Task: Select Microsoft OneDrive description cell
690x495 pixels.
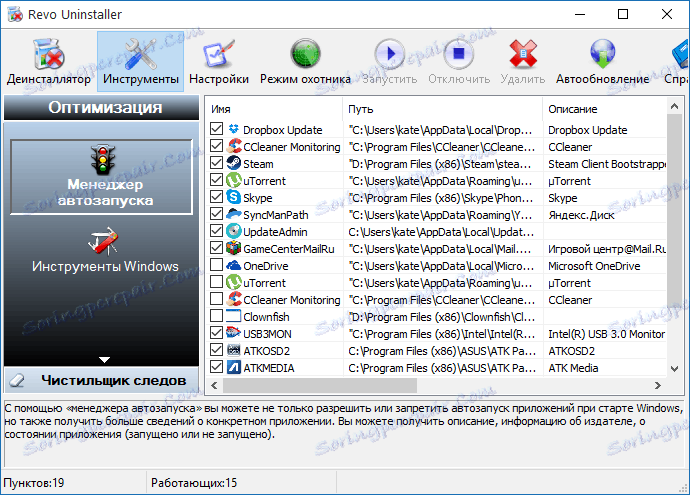Action: [594, 266]
